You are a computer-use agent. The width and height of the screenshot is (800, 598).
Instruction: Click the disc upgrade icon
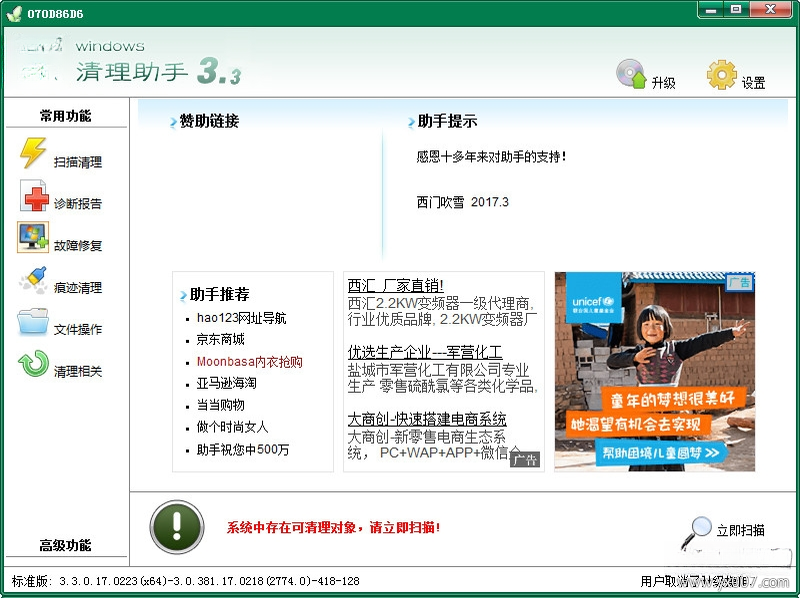[x=631, y=74]
